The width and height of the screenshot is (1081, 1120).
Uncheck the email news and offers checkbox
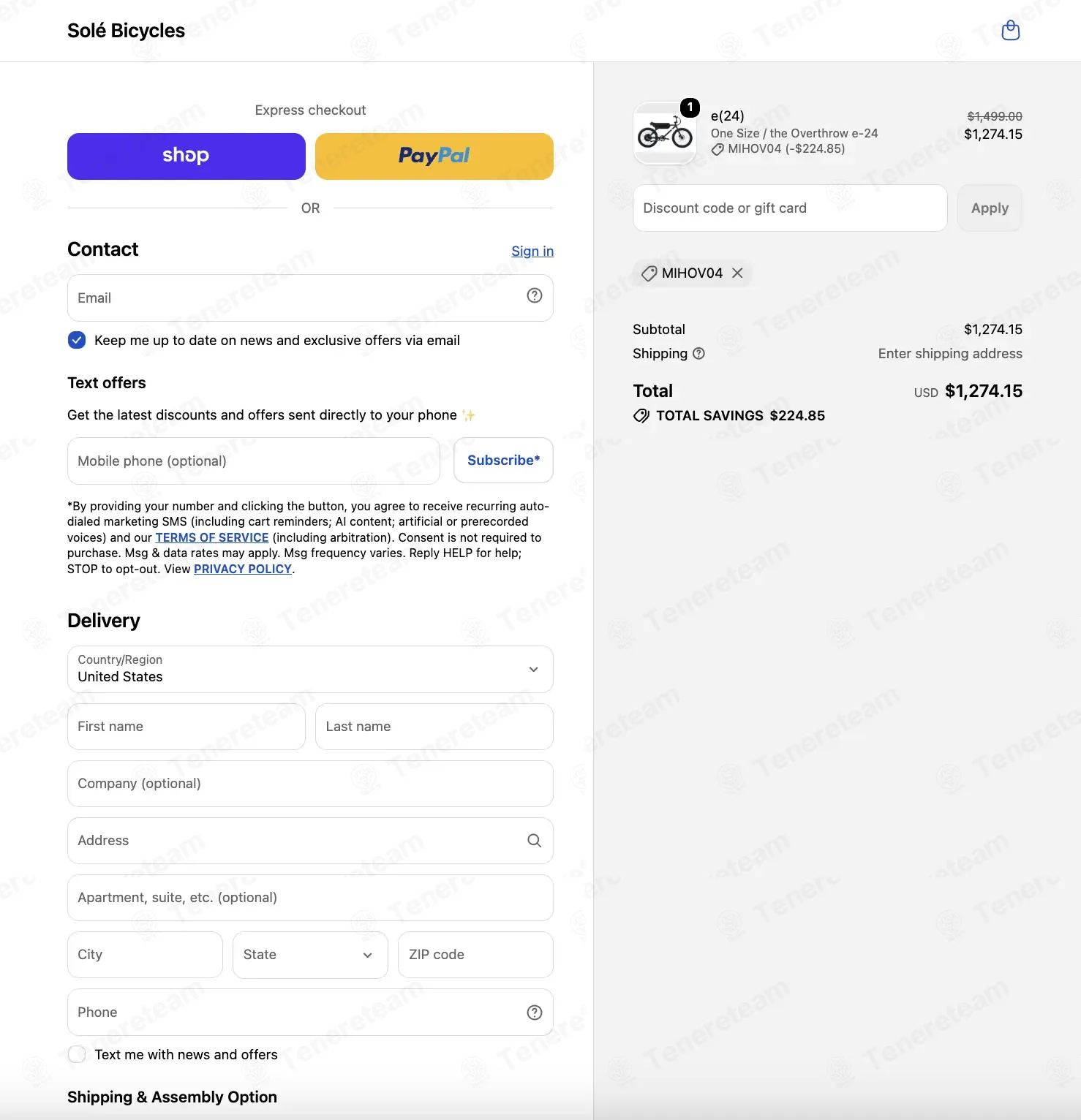point(77,341)
